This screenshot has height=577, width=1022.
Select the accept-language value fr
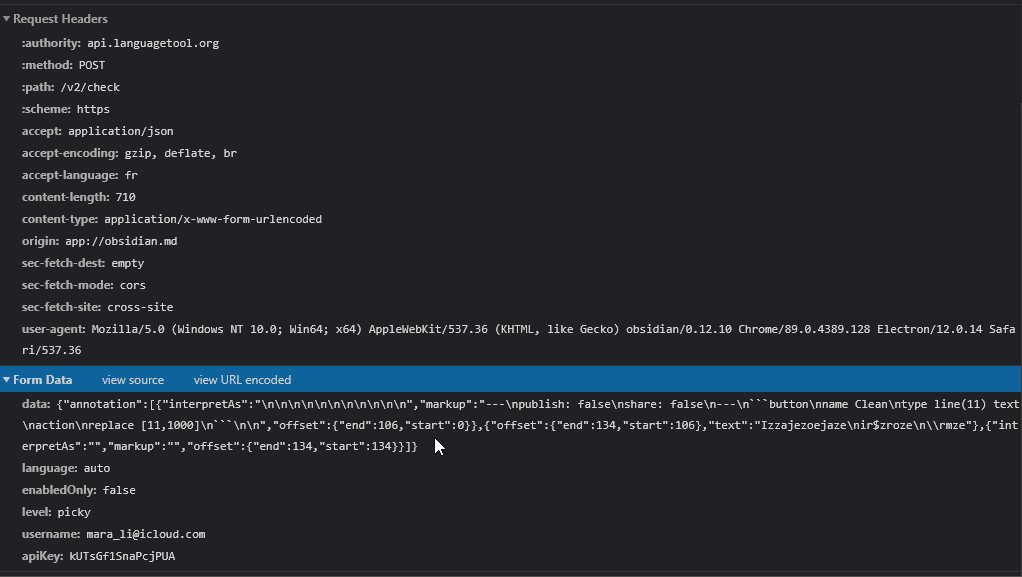pos(130,175)
